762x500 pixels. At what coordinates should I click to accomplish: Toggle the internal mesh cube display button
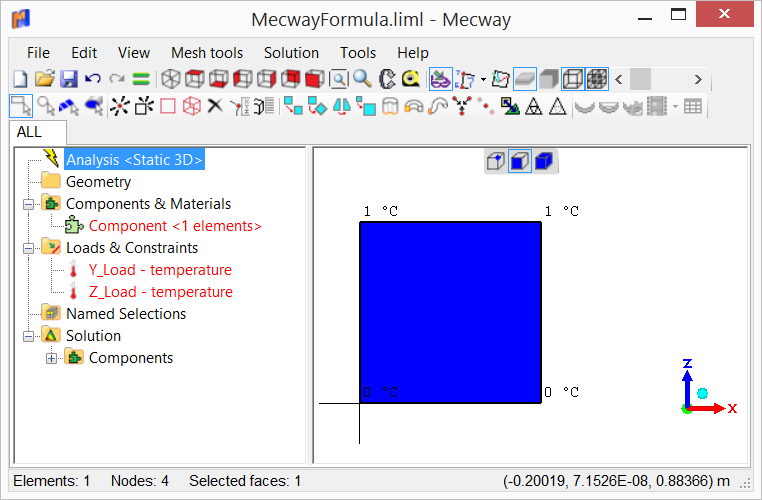click(597, 79)
